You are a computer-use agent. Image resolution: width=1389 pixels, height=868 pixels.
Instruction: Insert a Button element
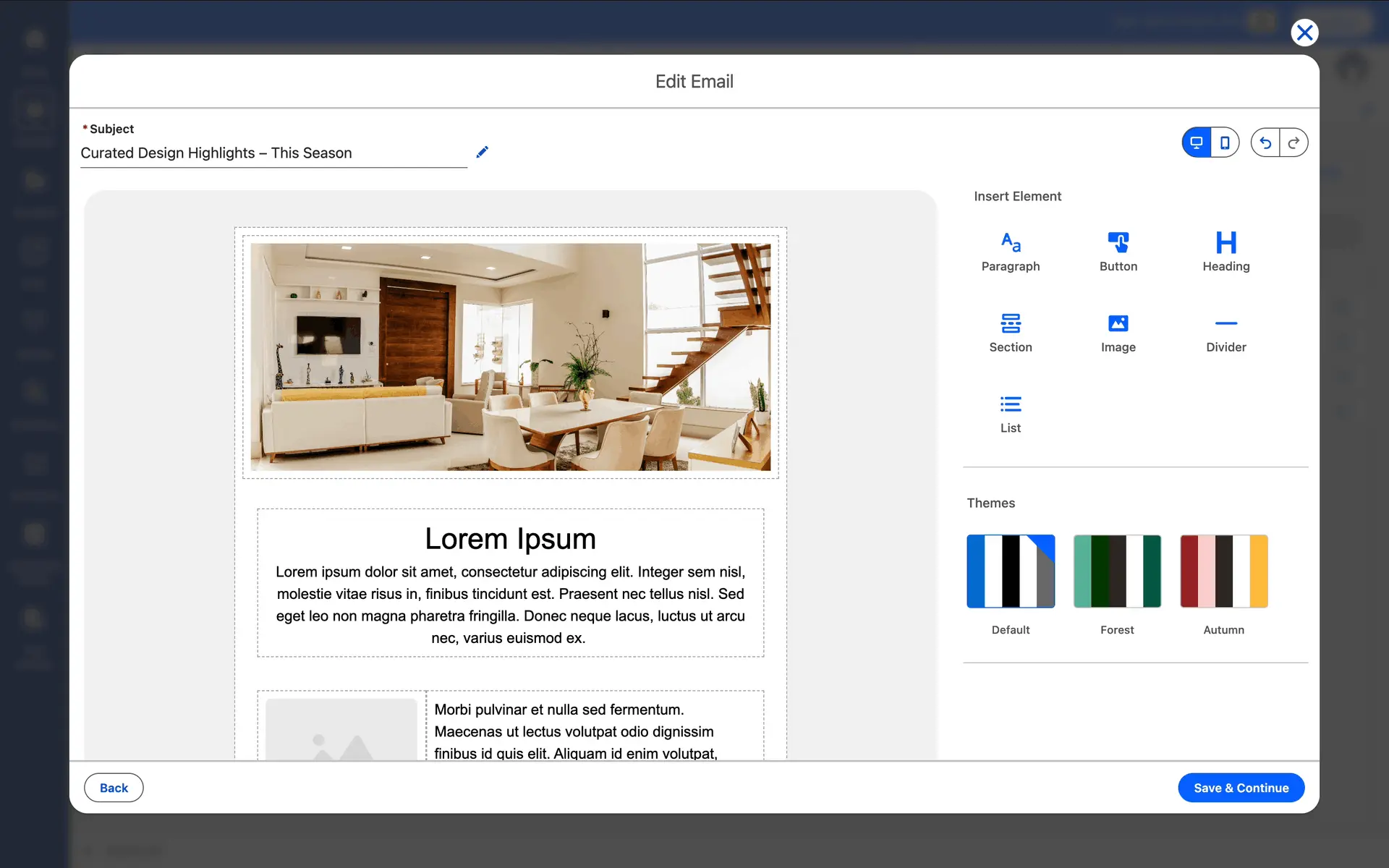[1118, 251]
